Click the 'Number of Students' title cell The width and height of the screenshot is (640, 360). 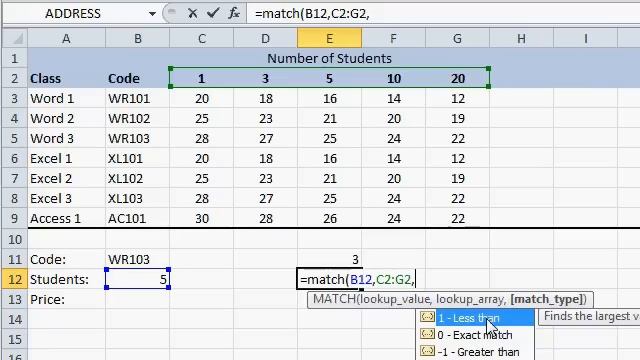coord(329,58)
